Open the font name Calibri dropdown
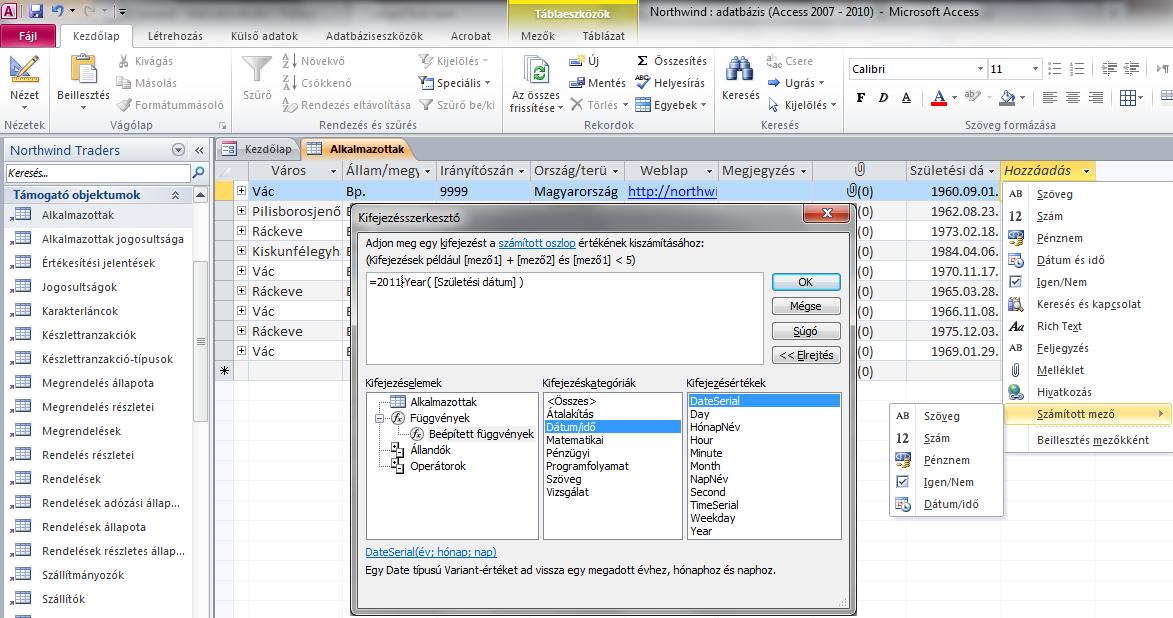Screen dimensions: 1173x618 tap(980, 69)
